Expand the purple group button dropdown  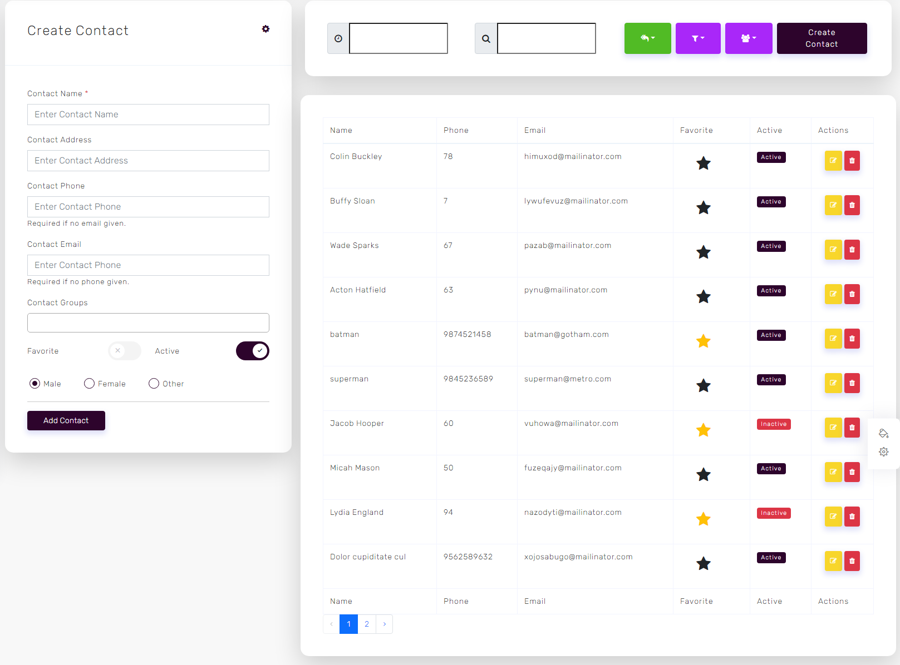pyautogui.click(x=756, y=38)
